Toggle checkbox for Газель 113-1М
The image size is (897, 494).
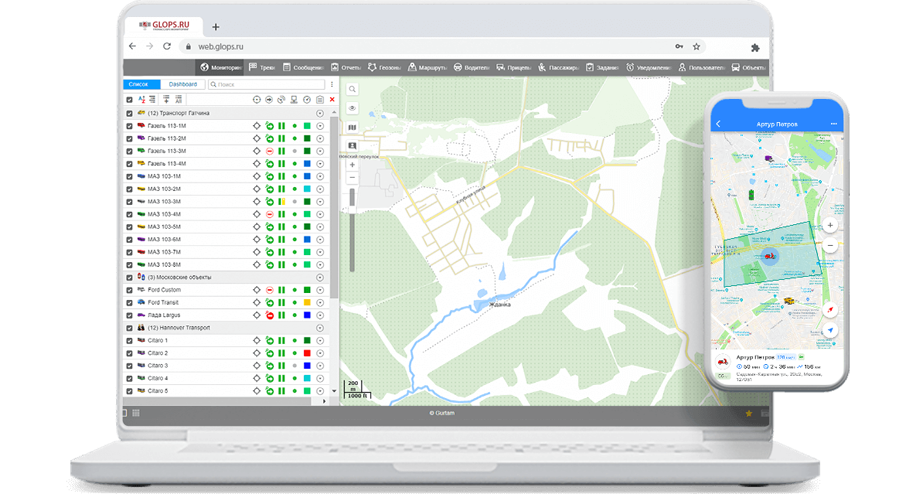coord(129,126)
